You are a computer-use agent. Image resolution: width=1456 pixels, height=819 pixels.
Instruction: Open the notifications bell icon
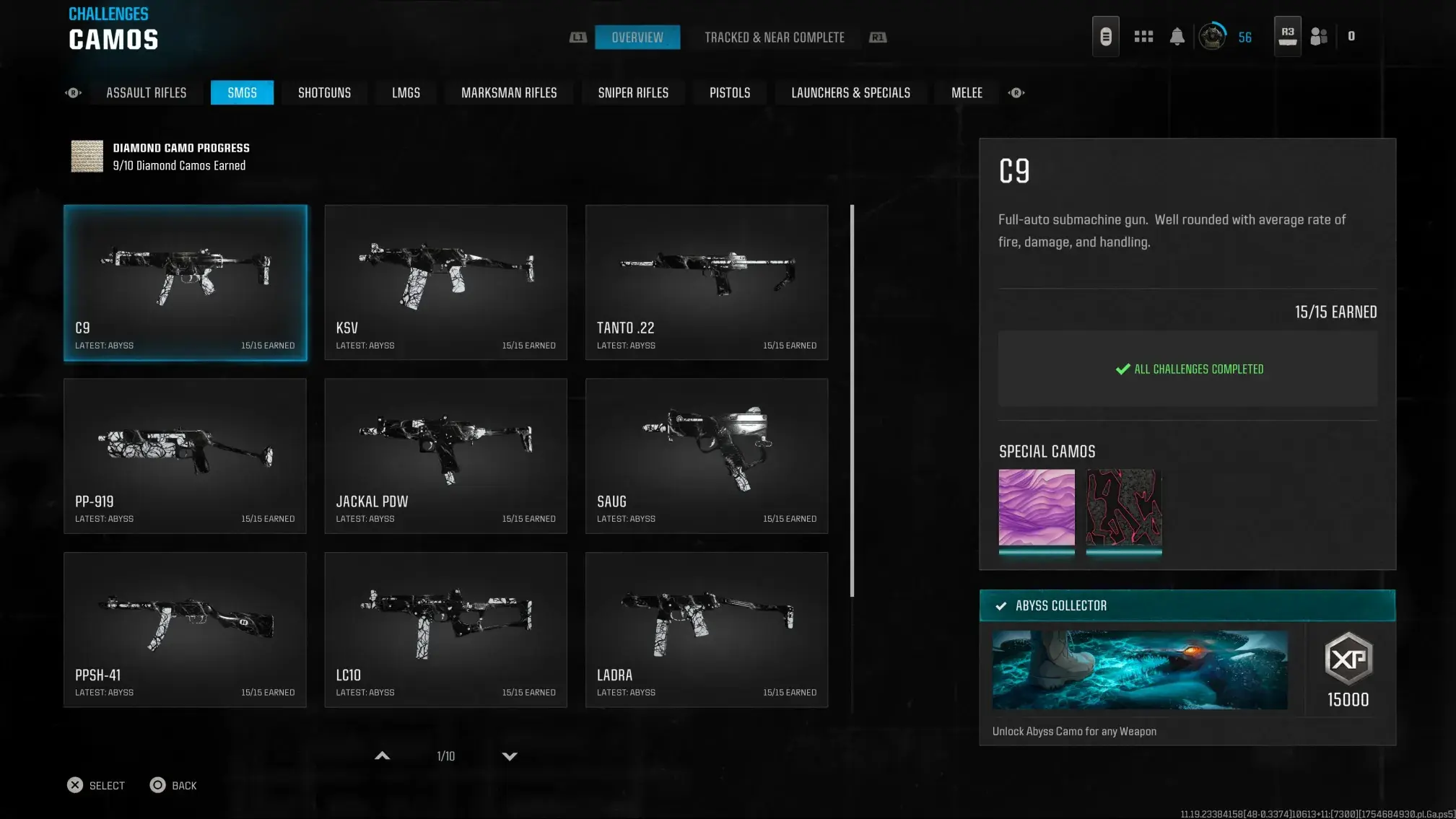1177,36
